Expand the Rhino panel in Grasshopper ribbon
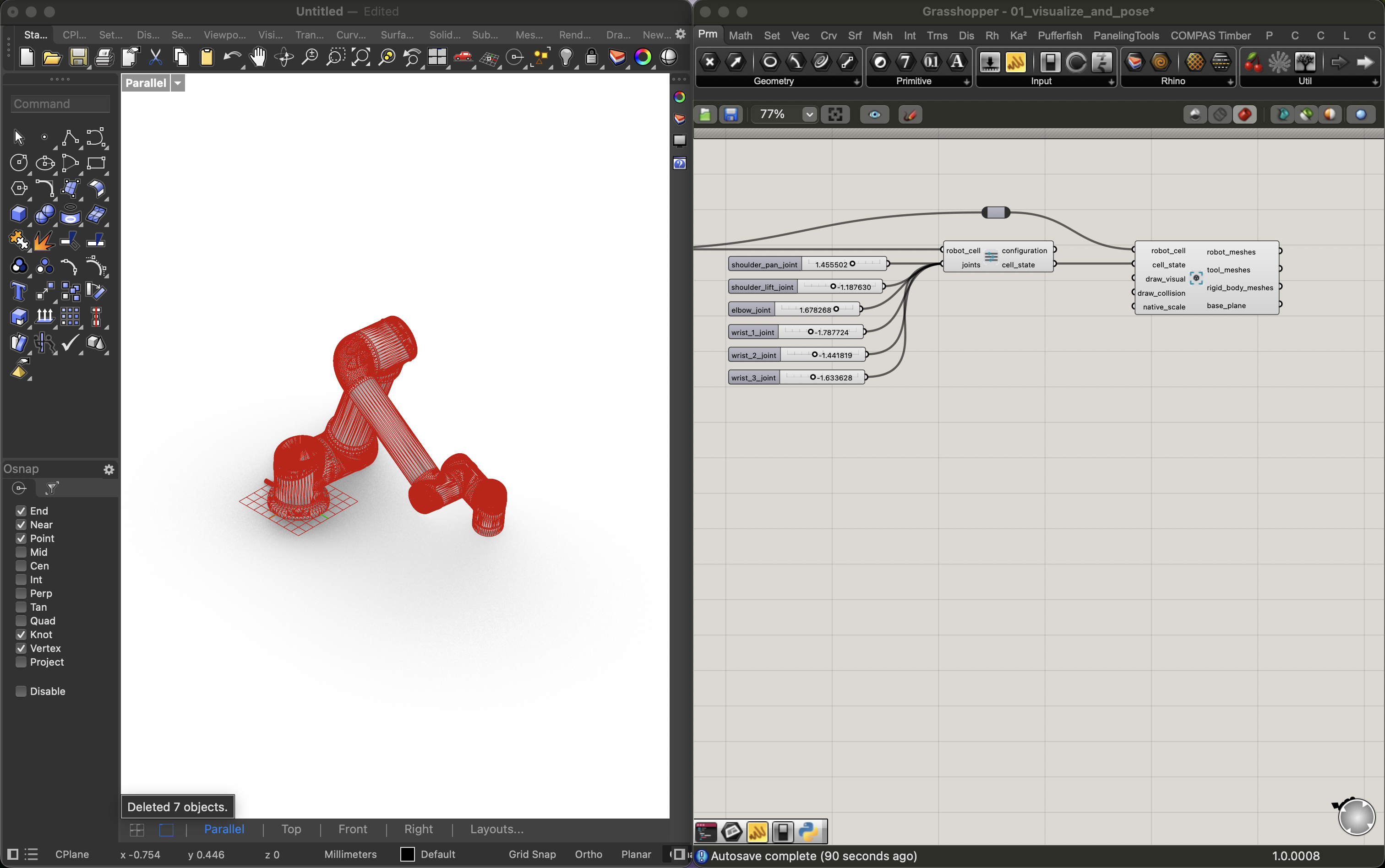Image resolution: width=1385 pixels, height=868 pixels. [x=1231, y=82]
